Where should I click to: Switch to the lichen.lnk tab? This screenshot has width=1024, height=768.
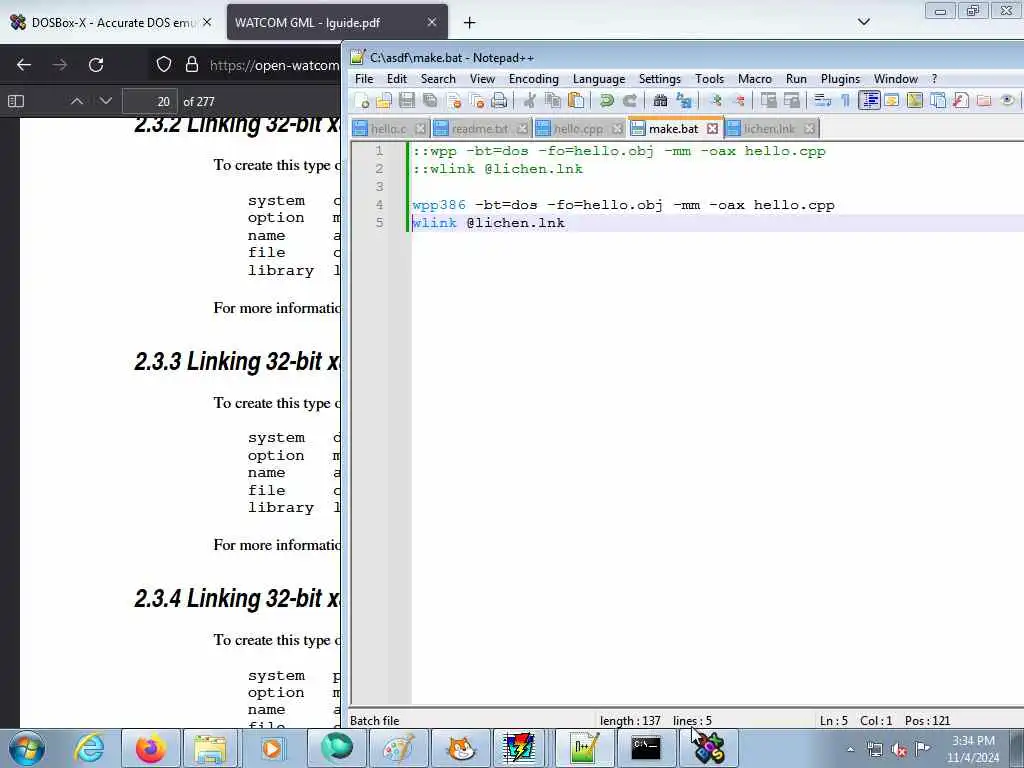click(x=769, y=129)
